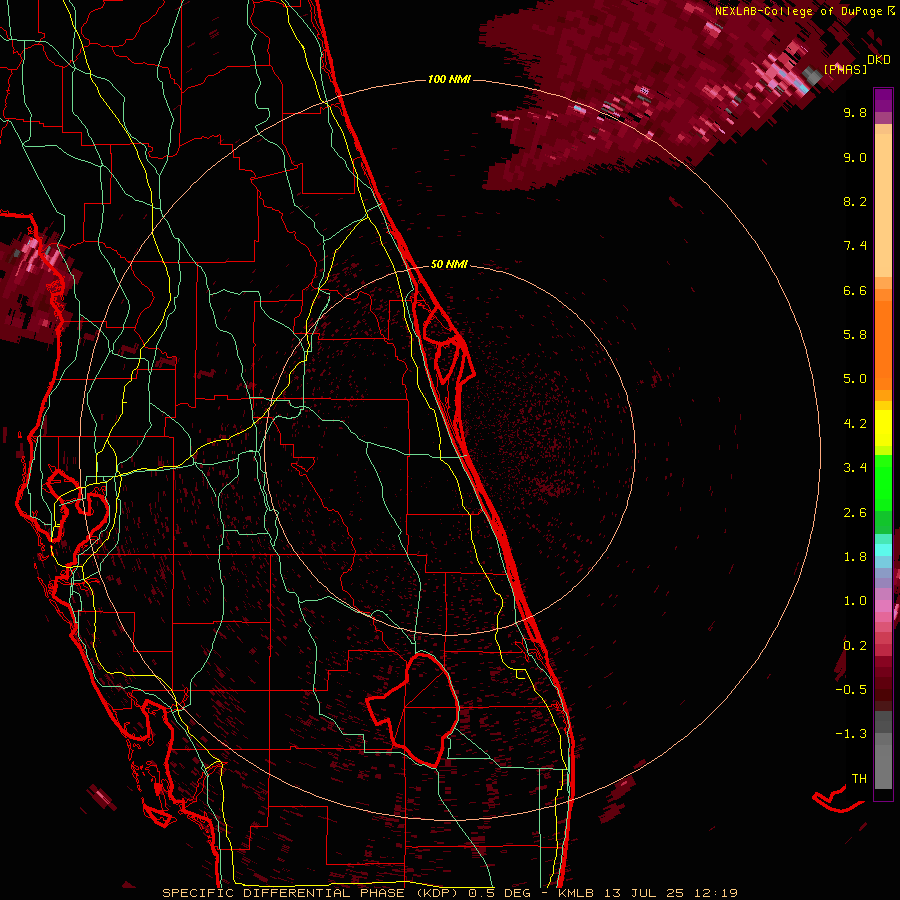This screenshot has height=900, width=900.
Task: Click the 5.8 value on the color scale
Action: (855, 335)
